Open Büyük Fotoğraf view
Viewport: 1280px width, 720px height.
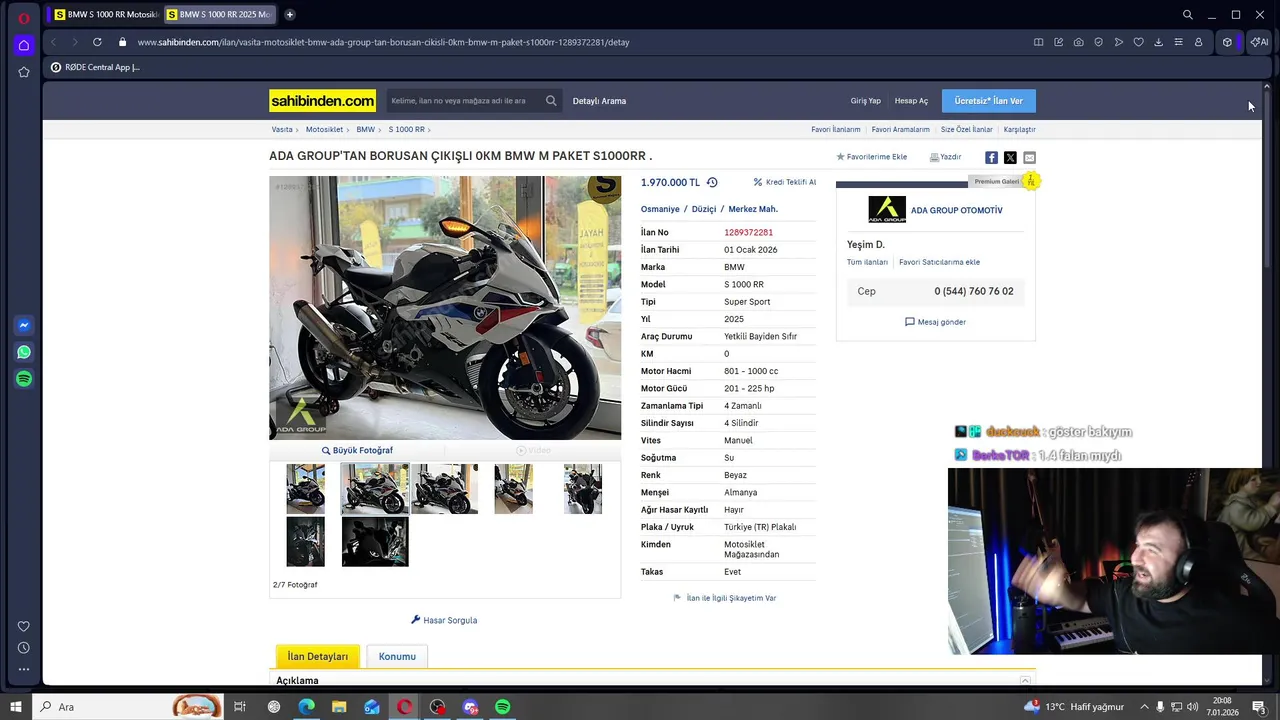(x=357, y=450)
